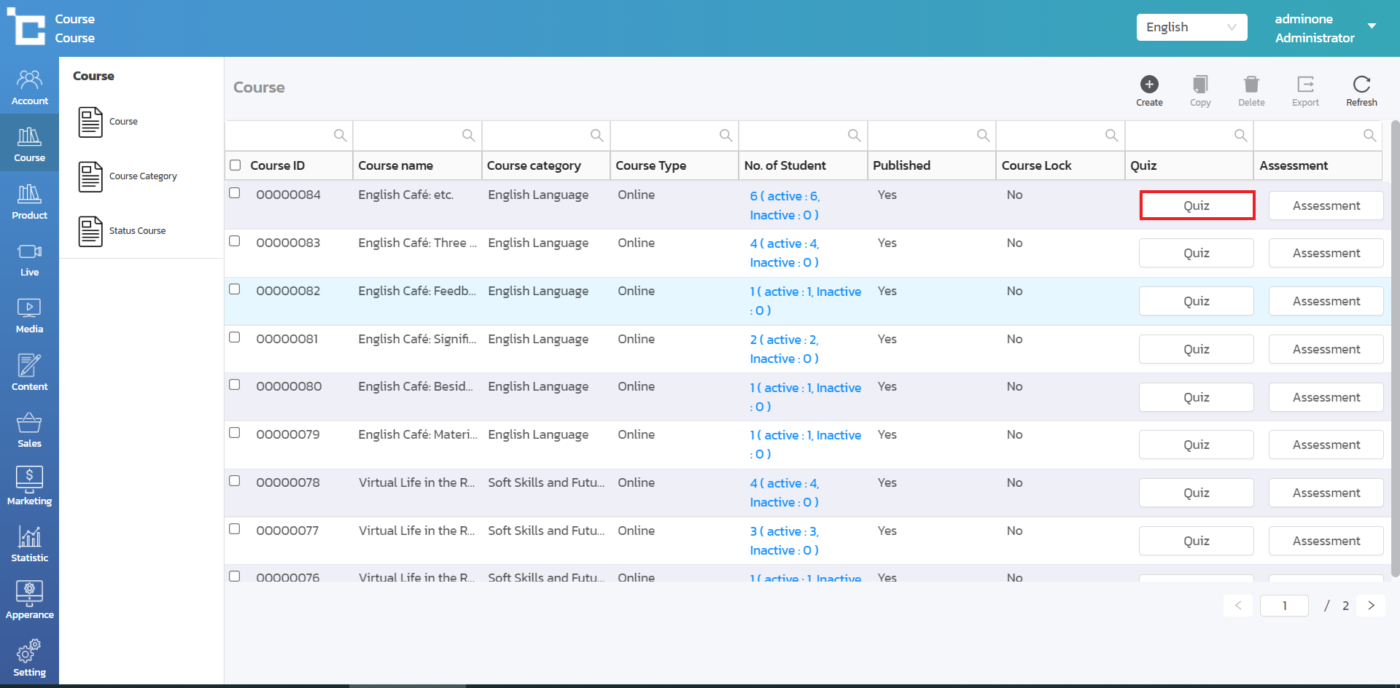Open the Statistic chart icon
This screenshot has height=688, width=1400.
(29, 544)
